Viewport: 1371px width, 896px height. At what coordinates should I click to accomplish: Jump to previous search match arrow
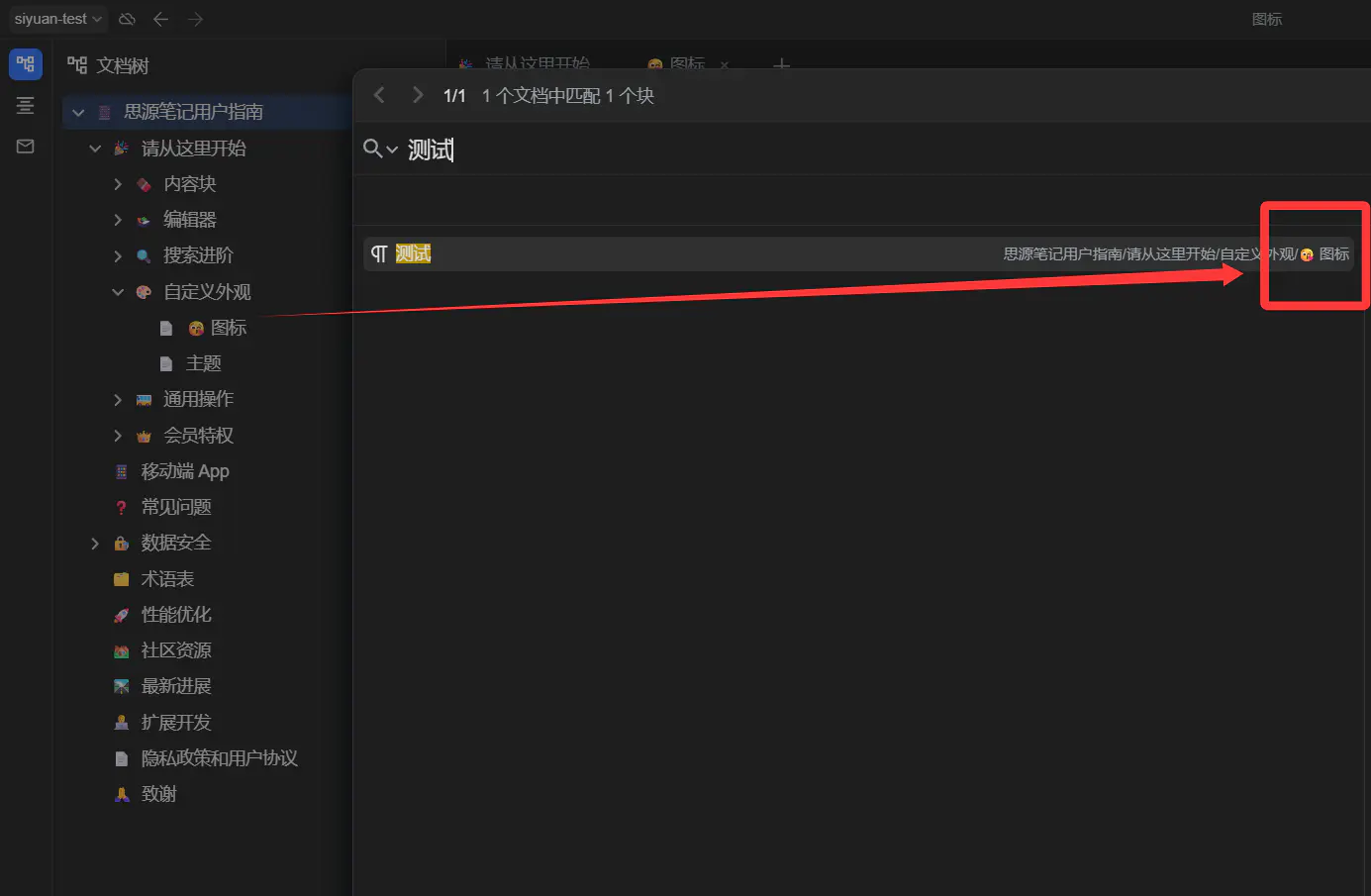[x=379, y=95]
